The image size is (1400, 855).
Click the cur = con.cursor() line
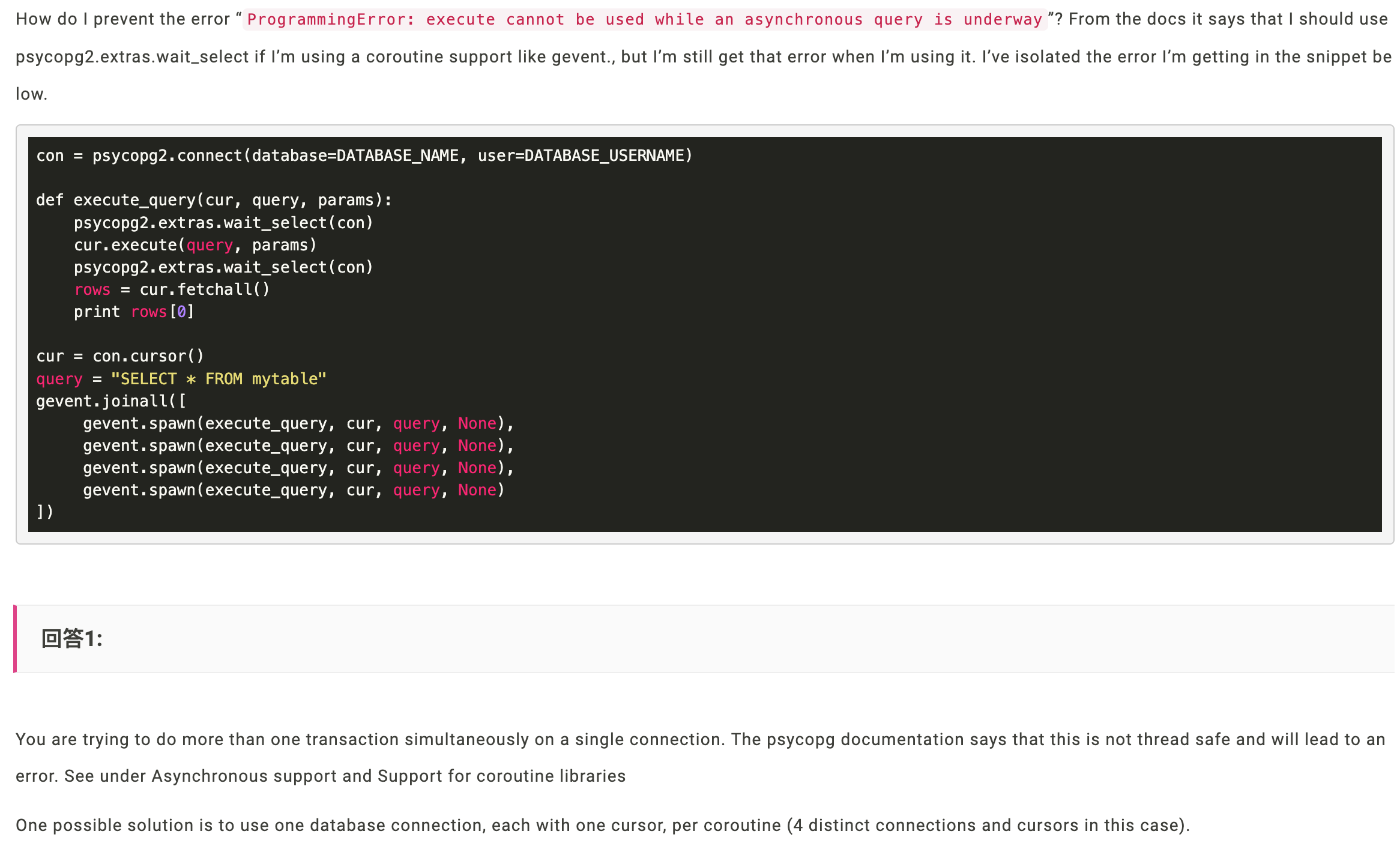coord(120,357)
